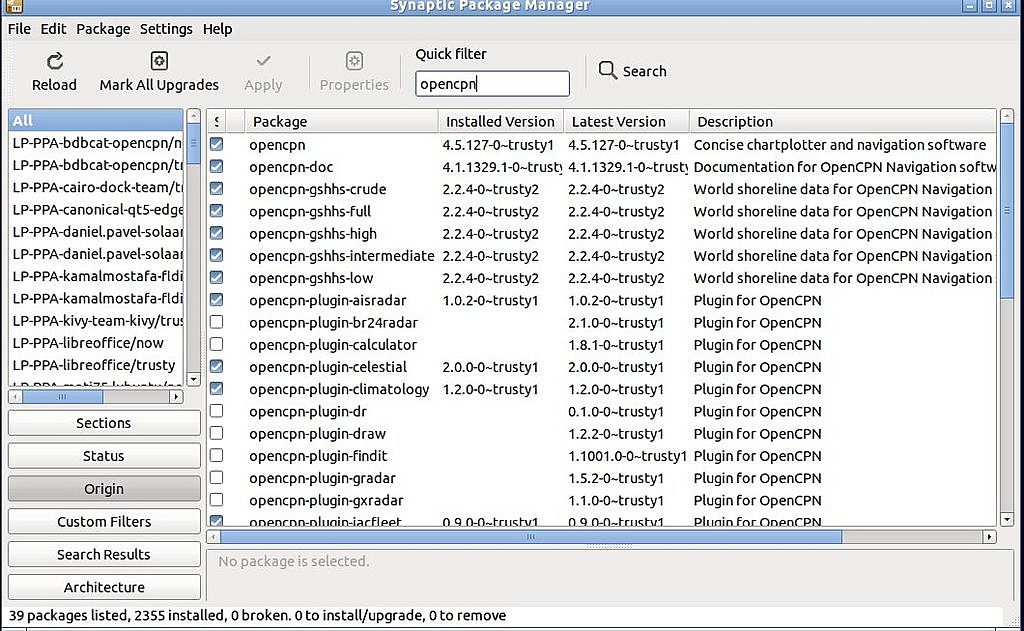Click the 4.5.127-0~trusty1 installed version cell
The image size is (1024, 631).
[x=498, y=145]
